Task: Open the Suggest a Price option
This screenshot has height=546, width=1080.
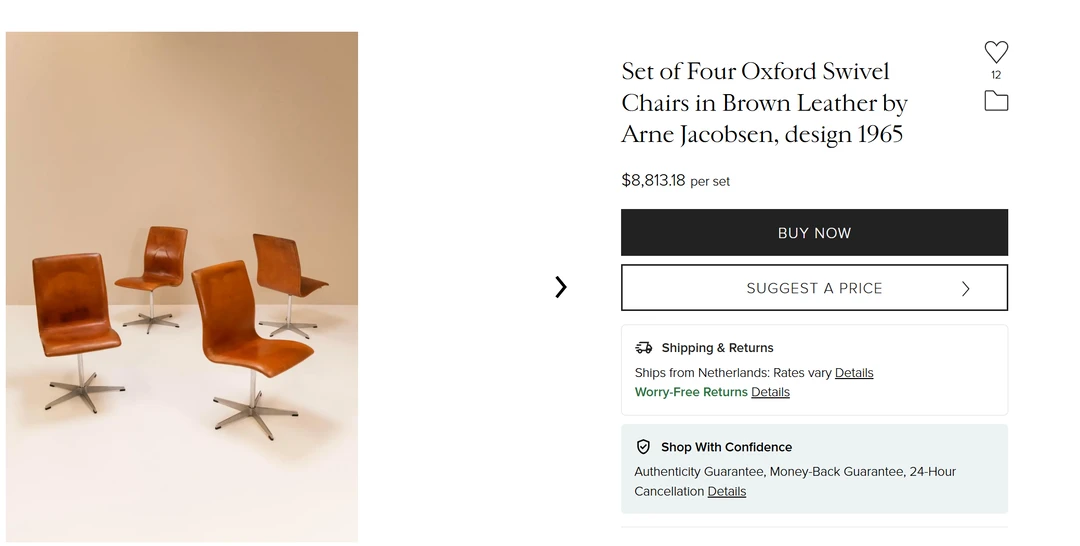Action: point(813,288)
